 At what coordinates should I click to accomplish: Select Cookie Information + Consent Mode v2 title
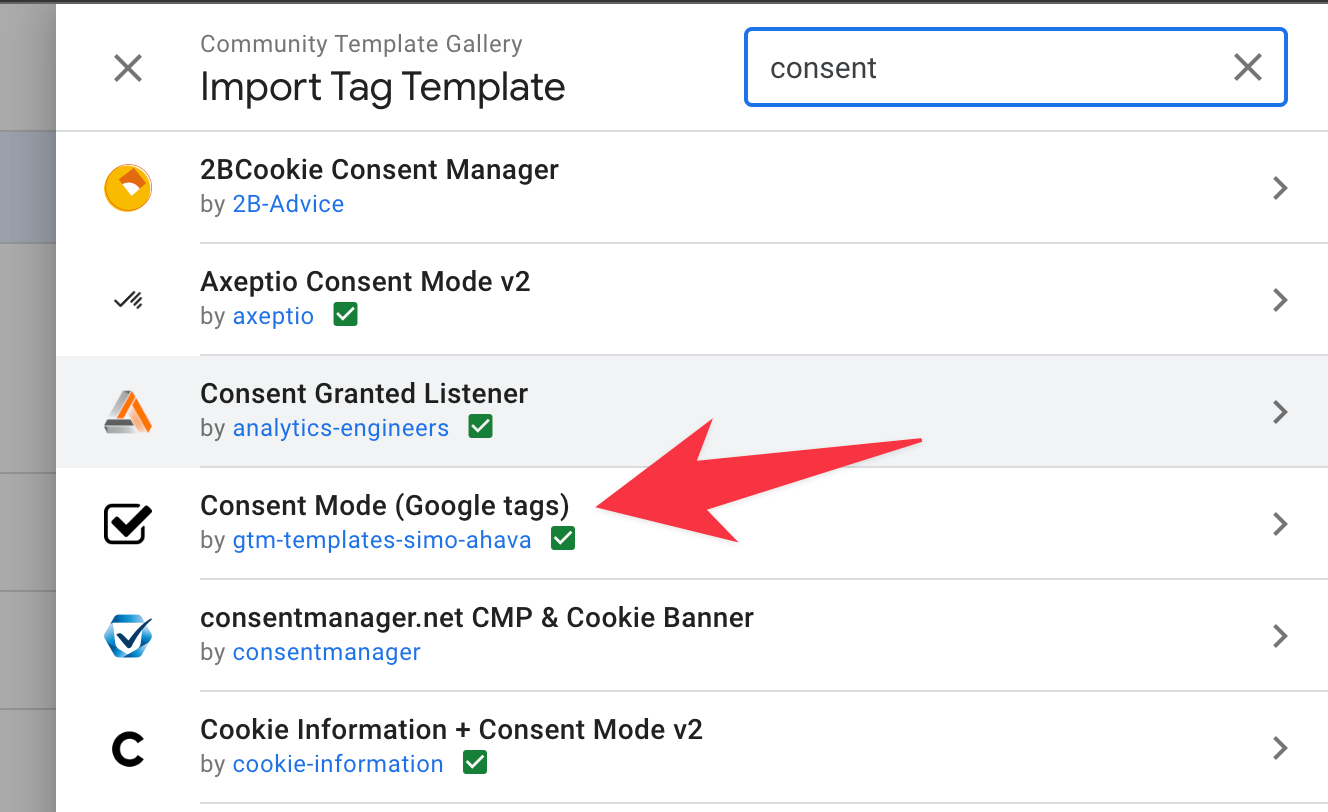pyautogui.click(x=452, y=730)
